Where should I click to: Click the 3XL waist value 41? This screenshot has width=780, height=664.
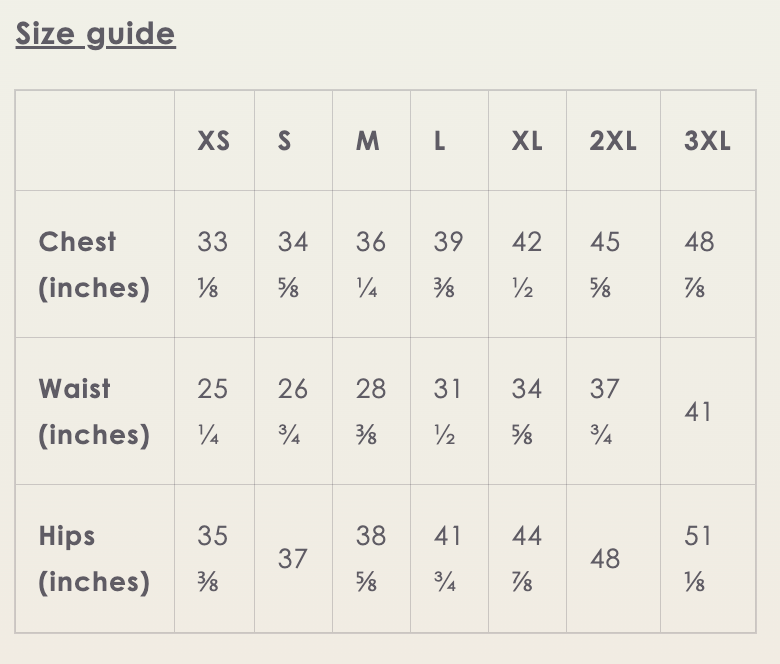tap(698, 412)
